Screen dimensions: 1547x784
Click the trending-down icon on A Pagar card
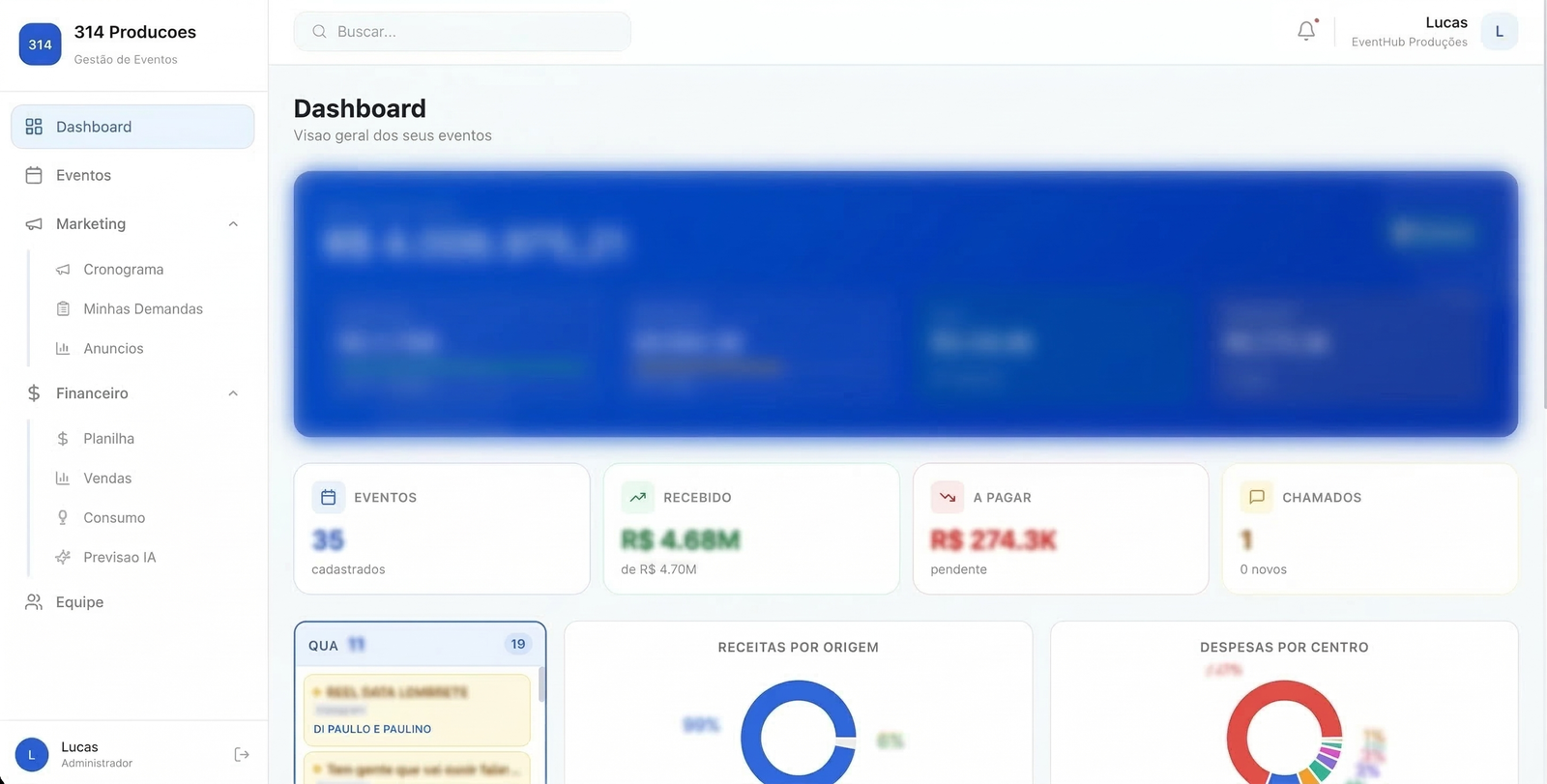(948, 497)
